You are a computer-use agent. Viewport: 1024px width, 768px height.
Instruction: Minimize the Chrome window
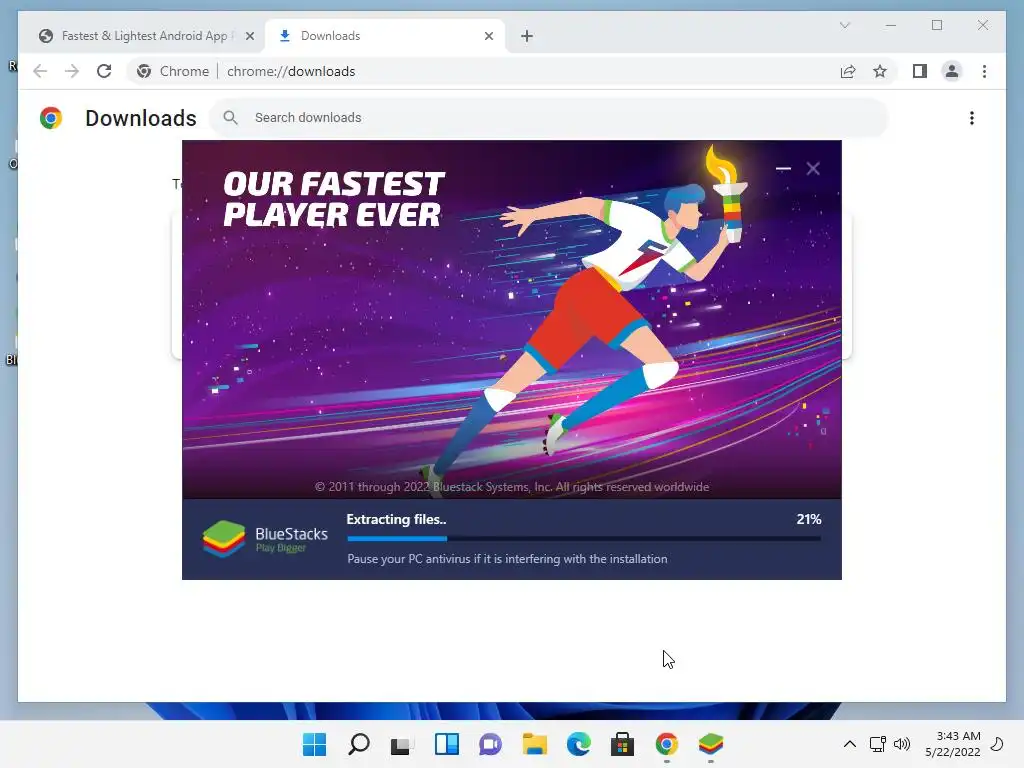point(891,25)
